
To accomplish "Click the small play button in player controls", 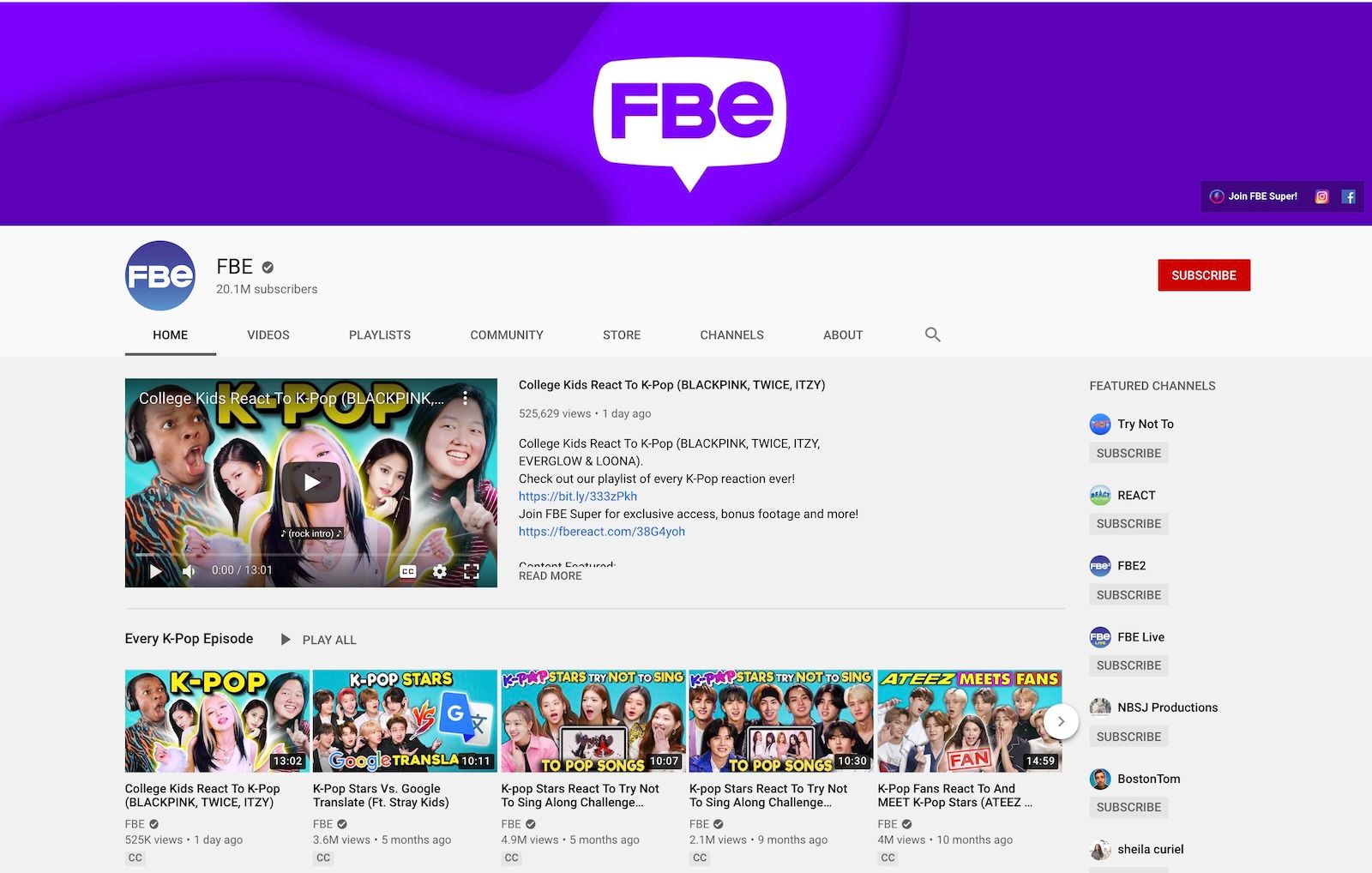I will pos(155,571).
